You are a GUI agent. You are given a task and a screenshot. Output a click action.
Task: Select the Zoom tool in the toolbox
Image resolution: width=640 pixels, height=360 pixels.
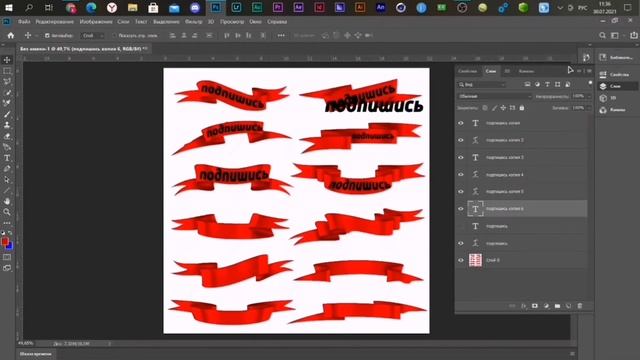tap(7, 212)
